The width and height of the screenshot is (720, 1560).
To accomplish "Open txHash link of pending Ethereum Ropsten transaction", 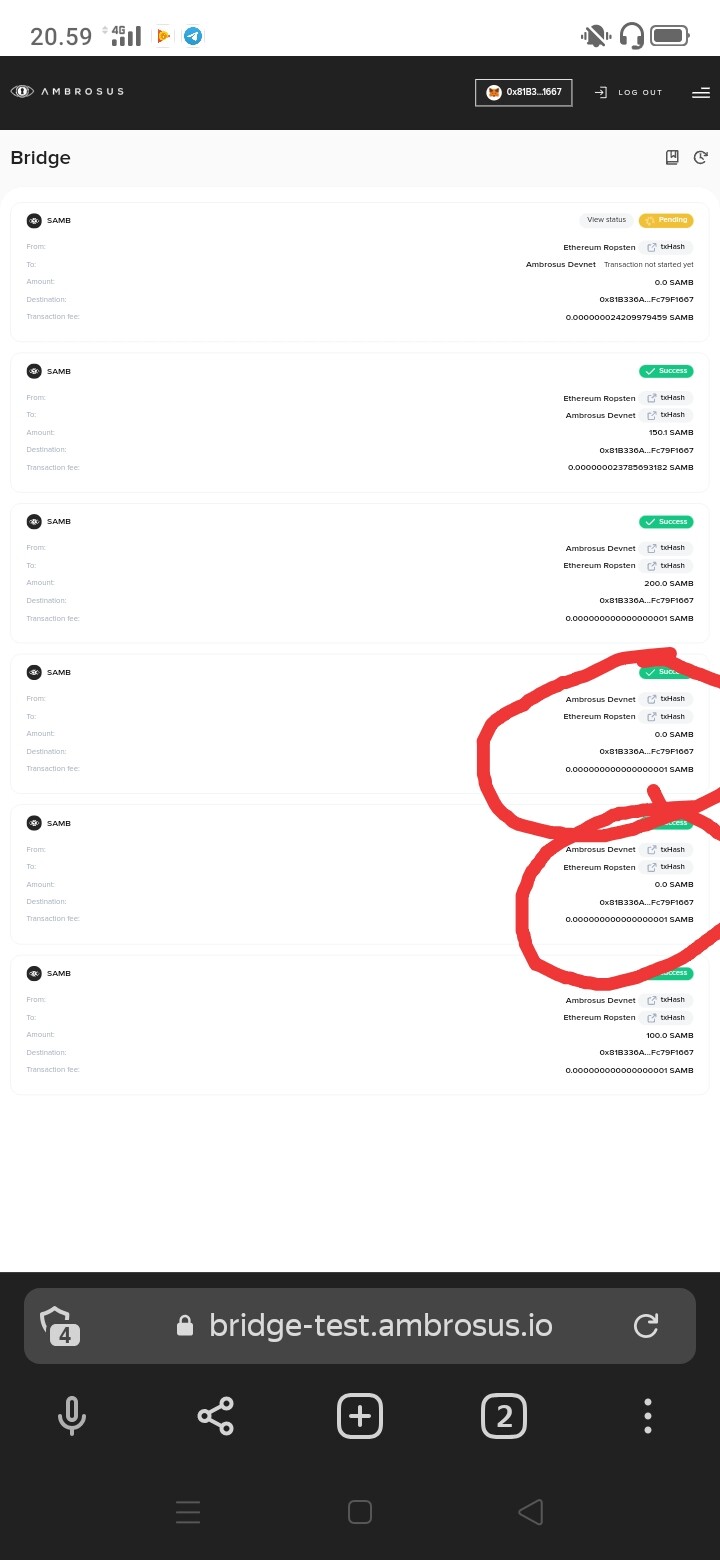I will point(666,247).
